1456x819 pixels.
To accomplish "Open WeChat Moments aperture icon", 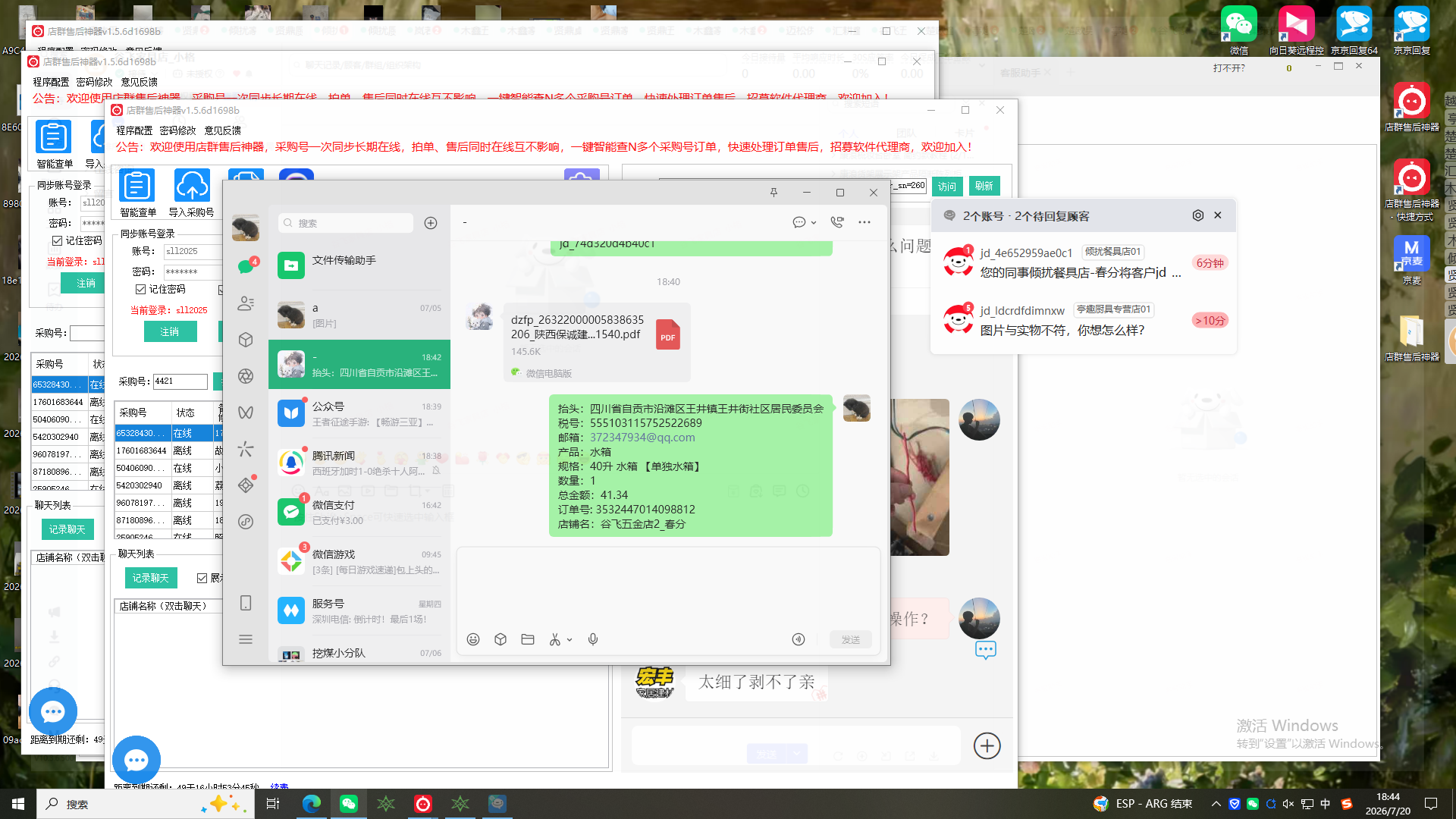I will click(x=246, y=376).
